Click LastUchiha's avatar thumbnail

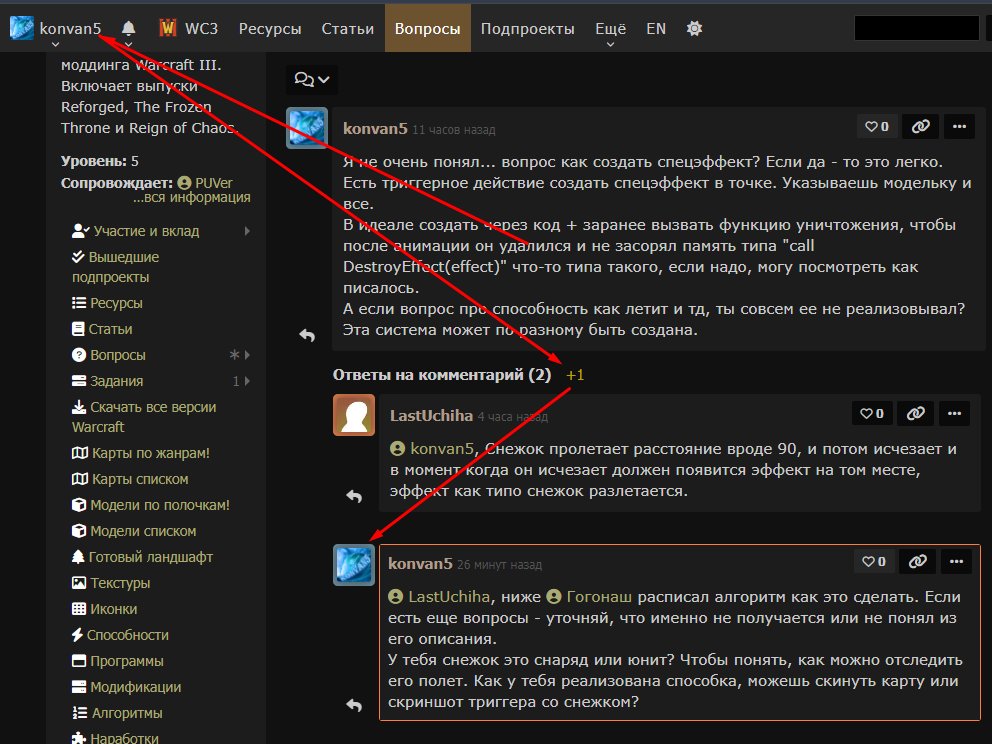click(354, 415)
